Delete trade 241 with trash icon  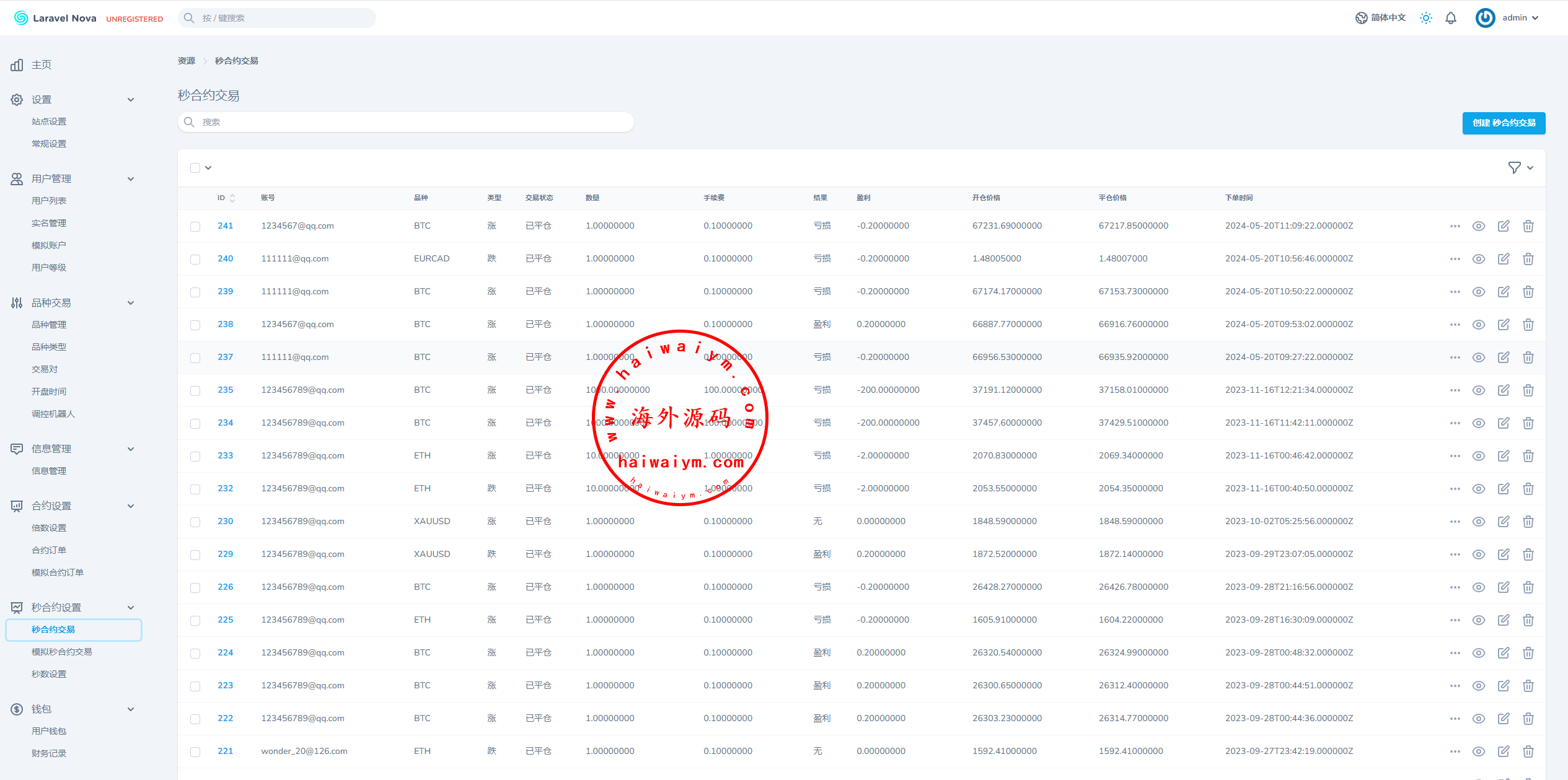[1528, 226]
